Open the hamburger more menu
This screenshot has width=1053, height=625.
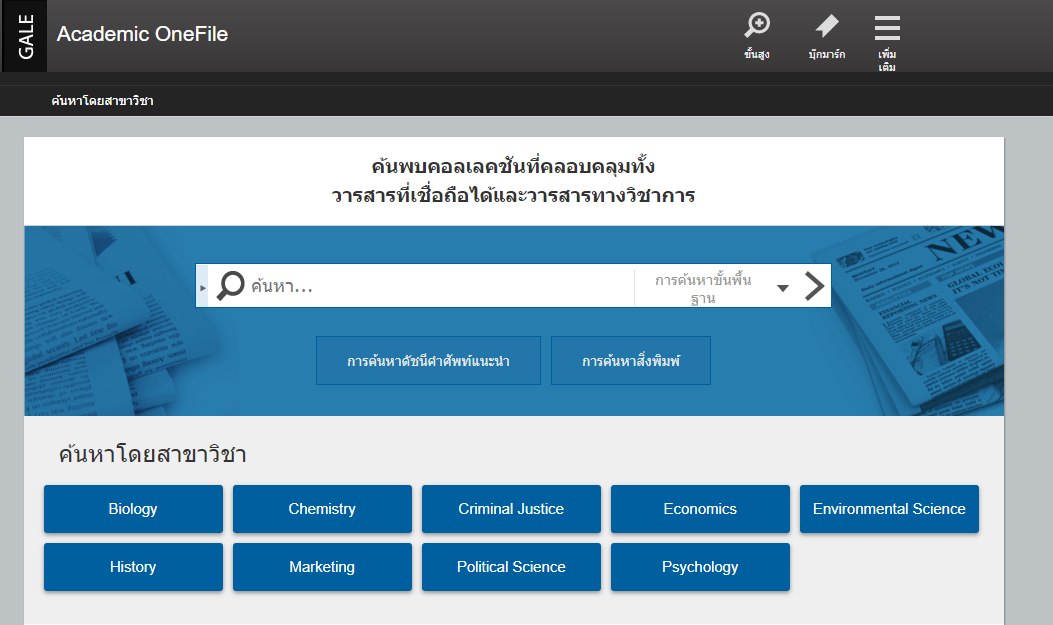(887, 28)
